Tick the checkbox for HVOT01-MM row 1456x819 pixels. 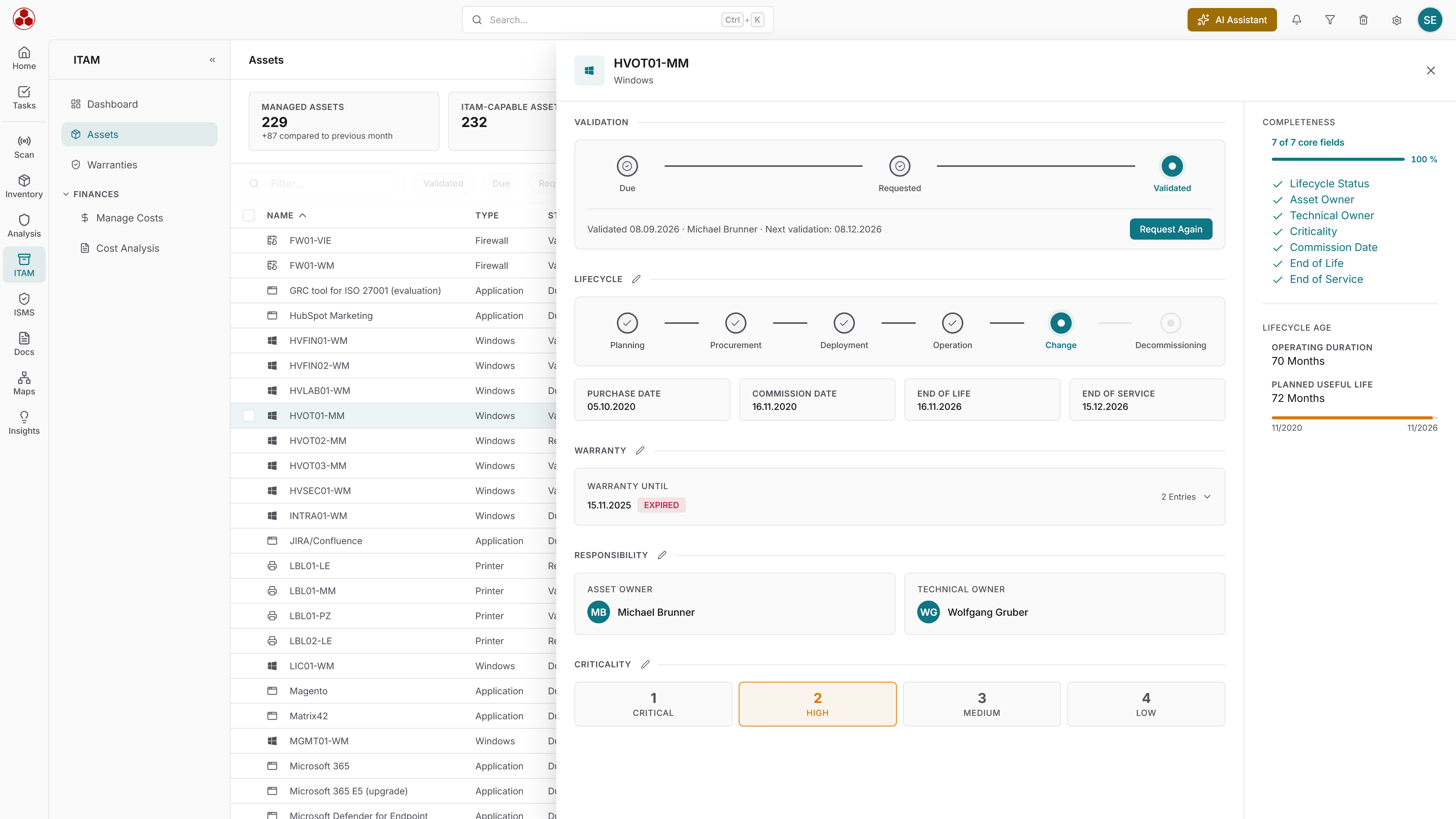[x=249, y=416]
